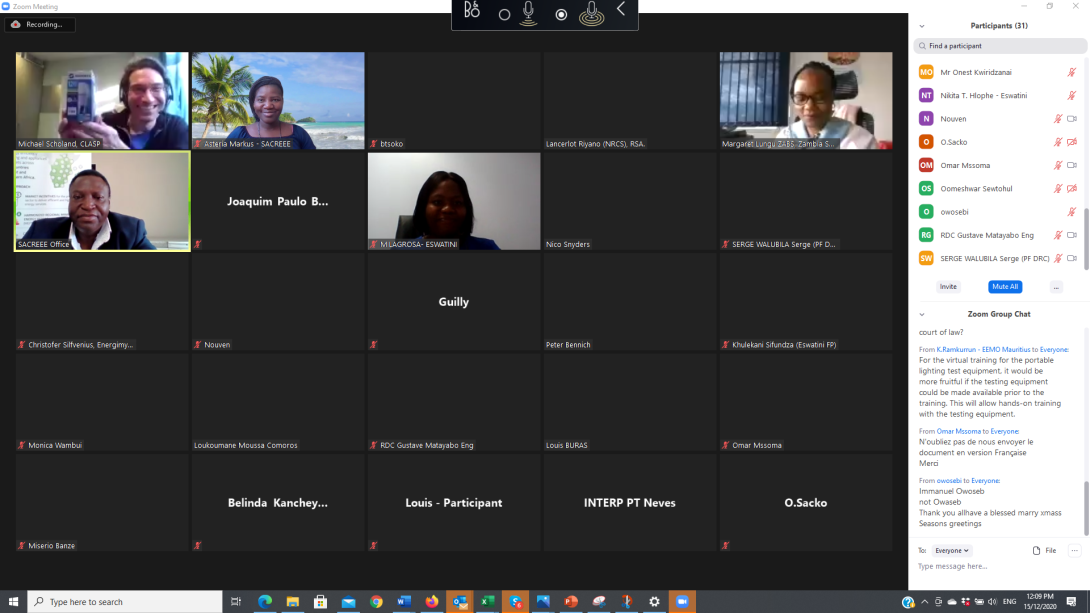Open Windows Start menu

(x=13, y=602)
